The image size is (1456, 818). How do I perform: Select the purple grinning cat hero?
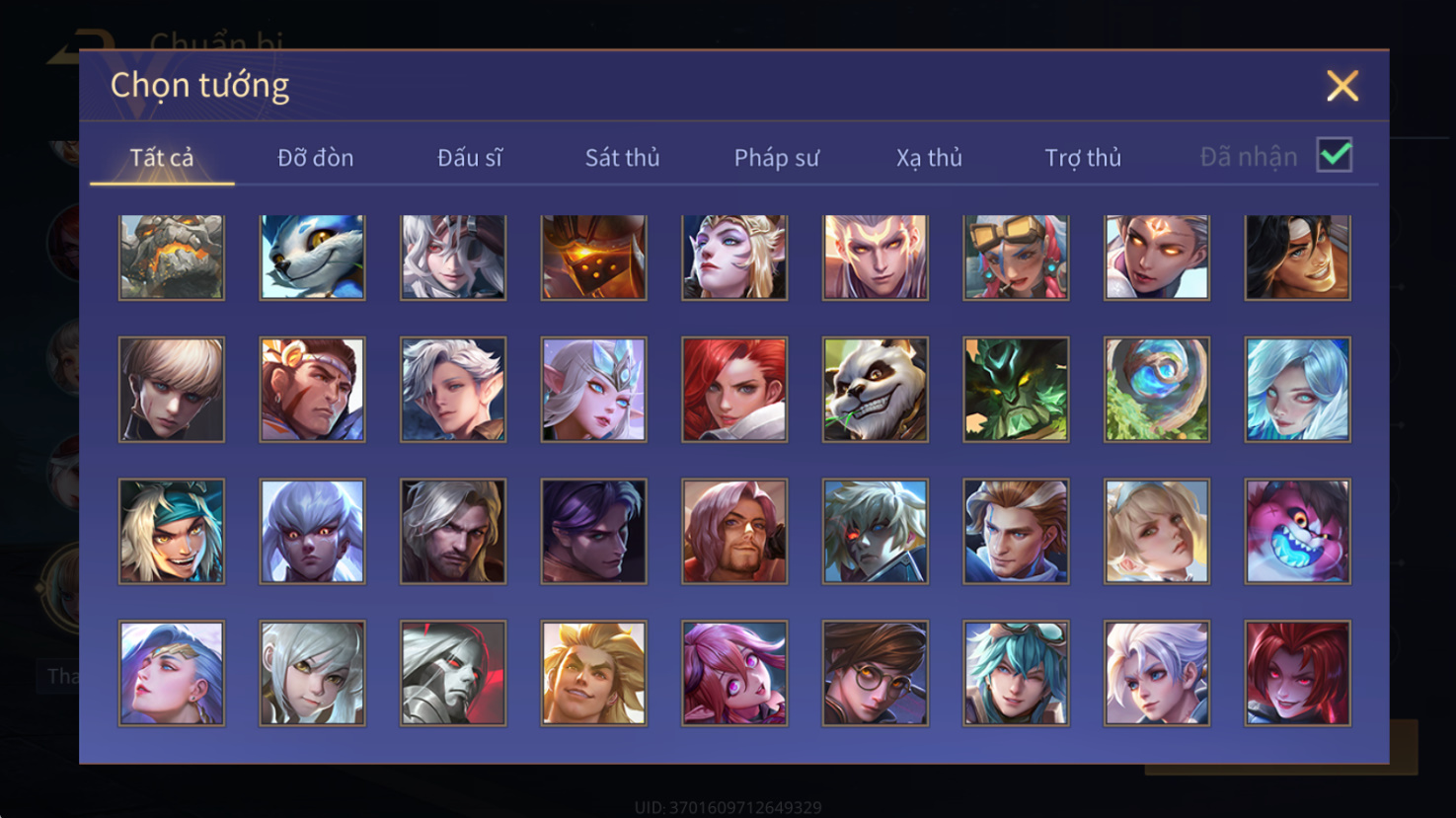coord(1298,532)
